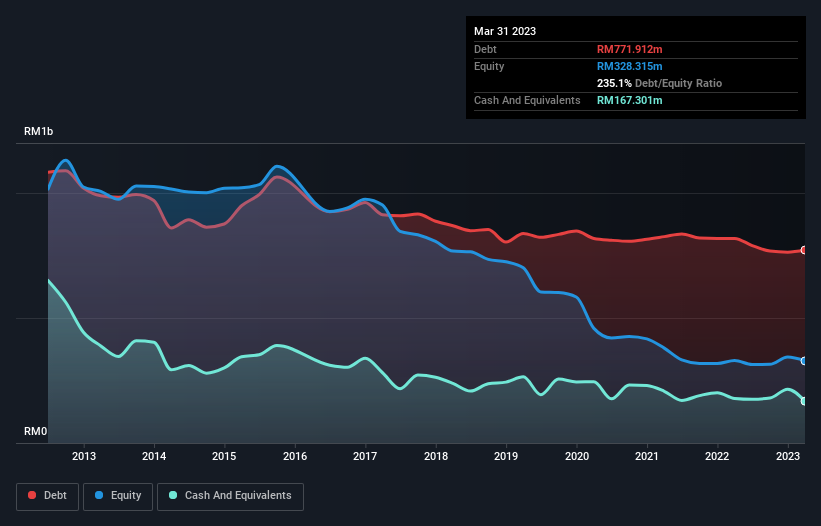Viewport: 821px width, 526px height.
Task: Select the 2019 axis label
Action: click(506, 456)
